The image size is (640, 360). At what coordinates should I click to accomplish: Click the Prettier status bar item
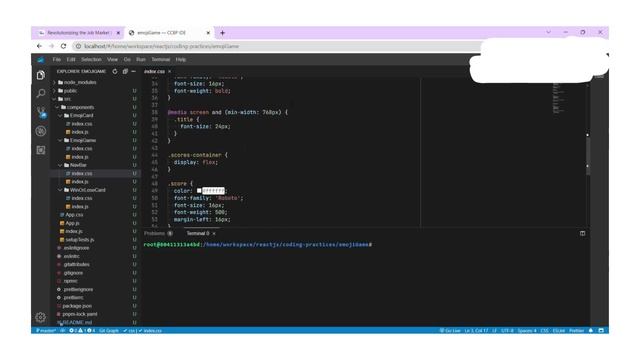[577, 331]
